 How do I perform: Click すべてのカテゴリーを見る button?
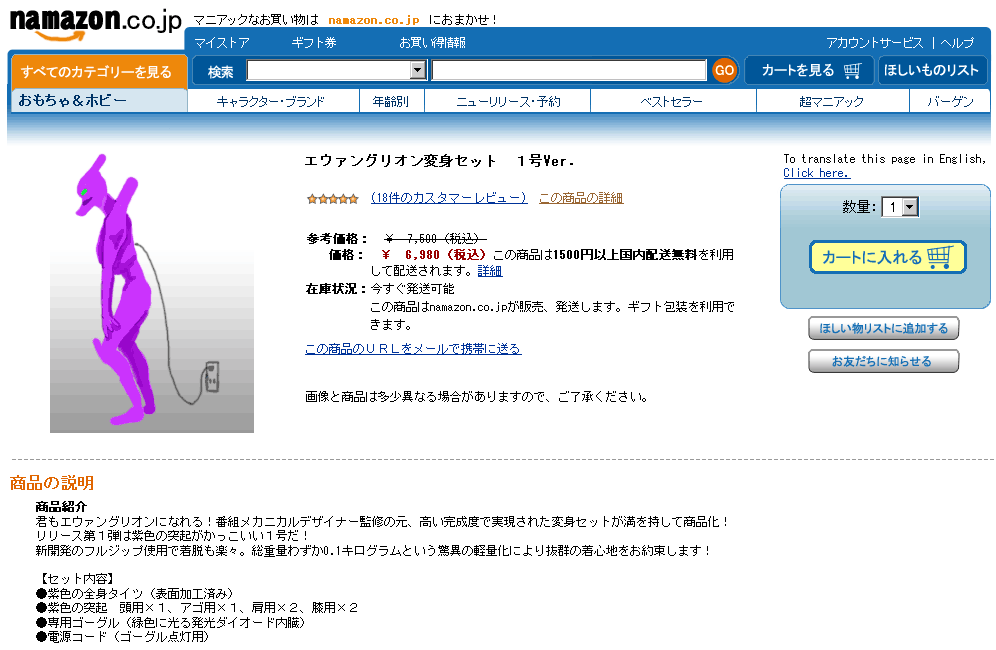pos(98,72)
